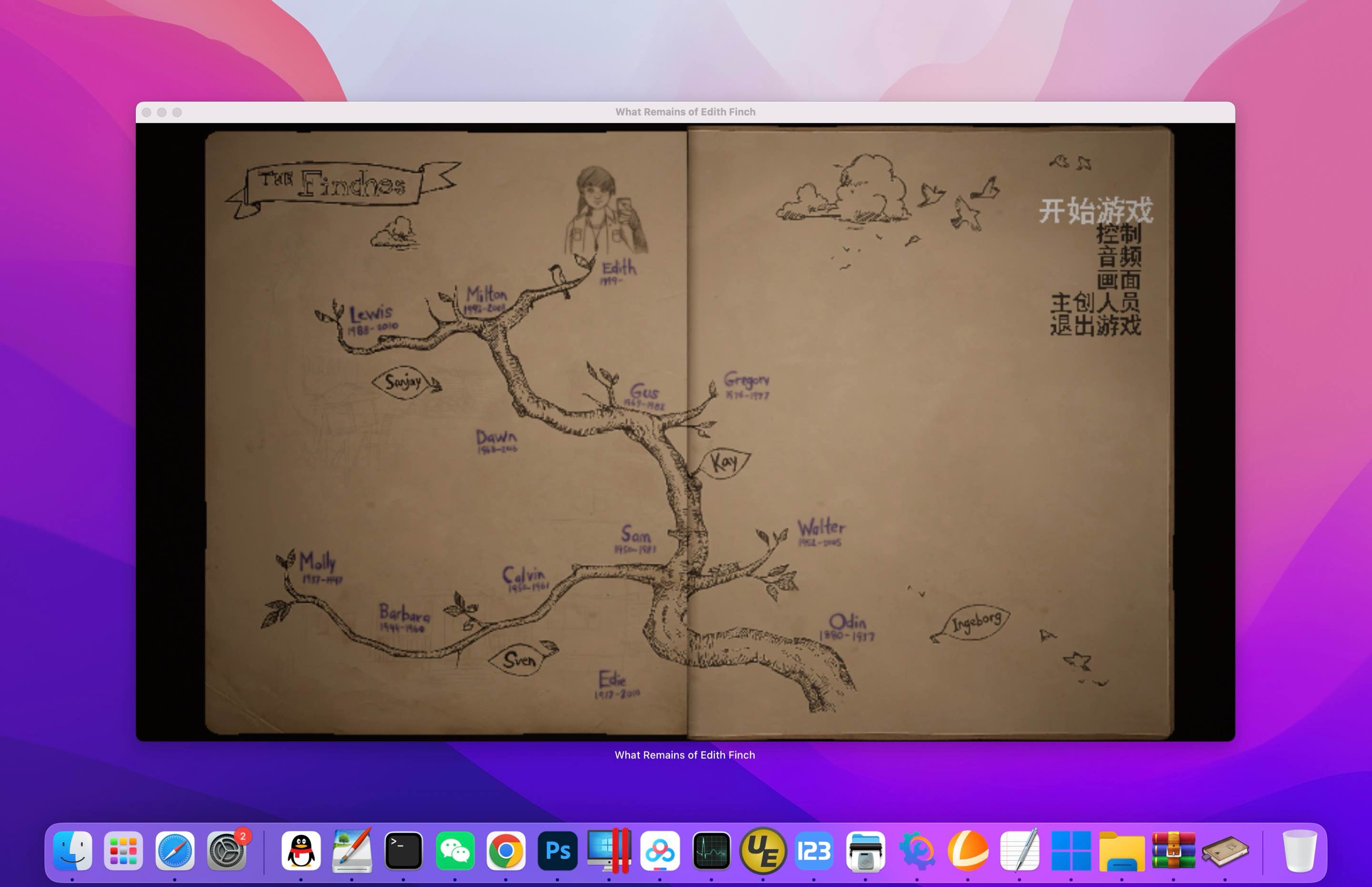Launch Safari from the Dock
This screenshot has width=1372, height=887.
[x=174, y=850]
